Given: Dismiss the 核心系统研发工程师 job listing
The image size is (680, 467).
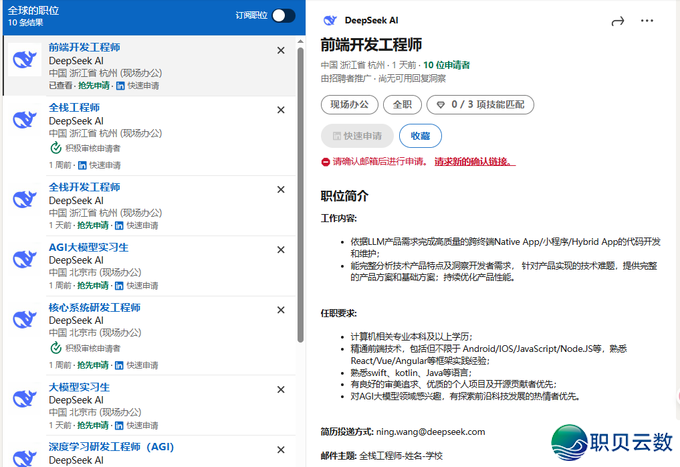Looking at the screenshot, I should click(x=281, y=310).
